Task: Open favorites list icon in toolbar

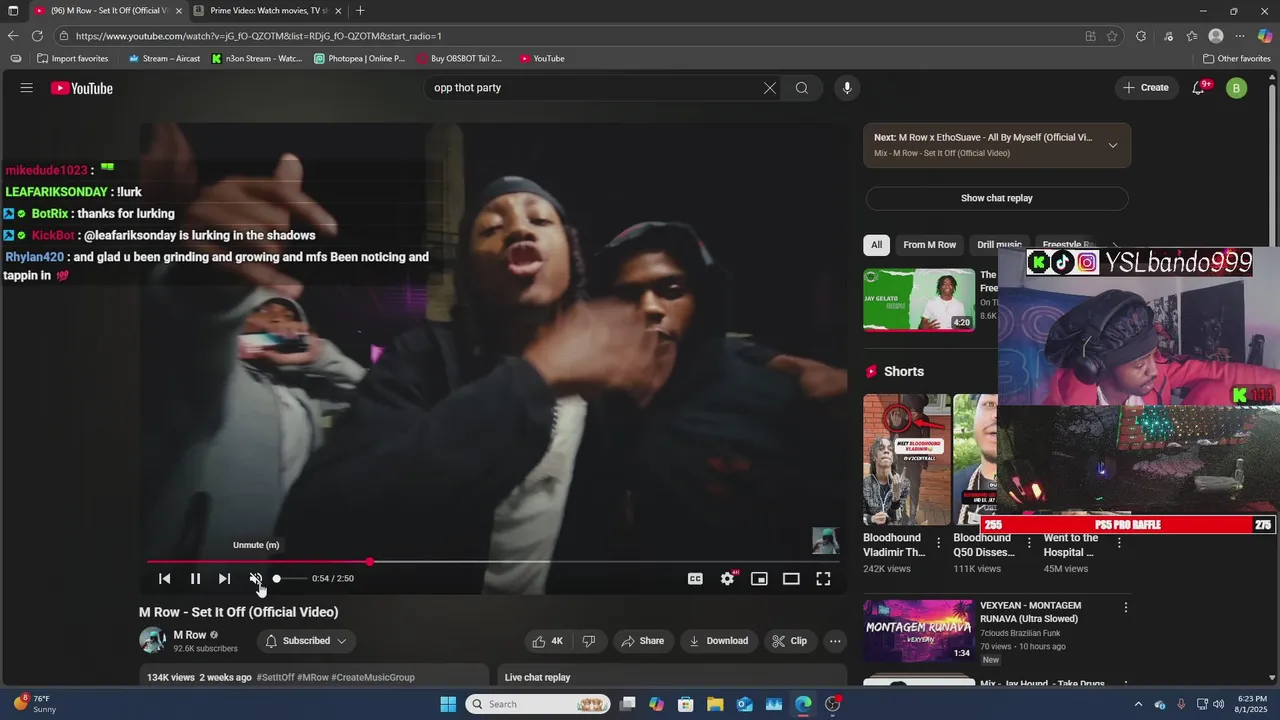Action: click(1192, 36)
